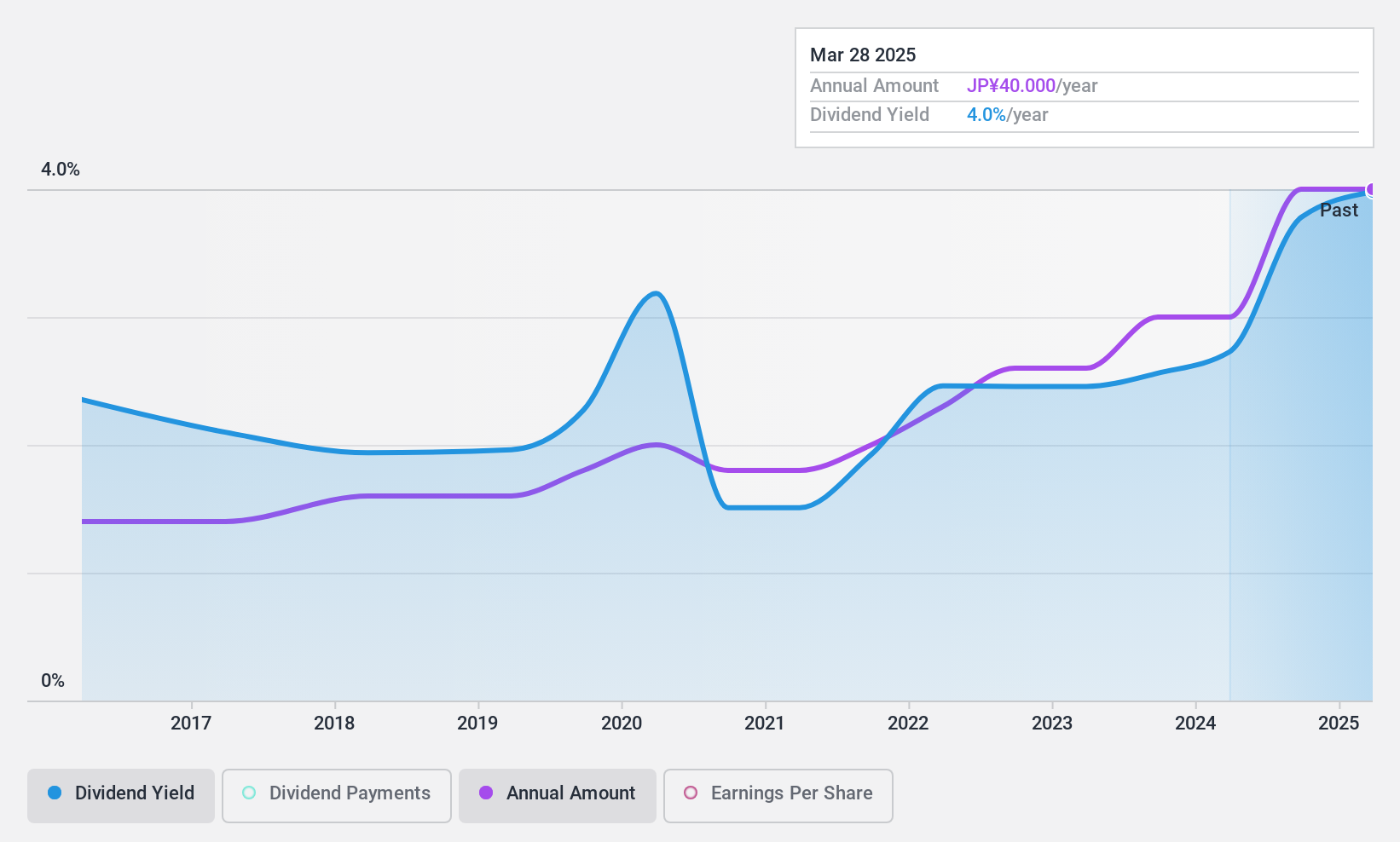
Task: Toggle the Annual Amount series
Action: (558, 796)
